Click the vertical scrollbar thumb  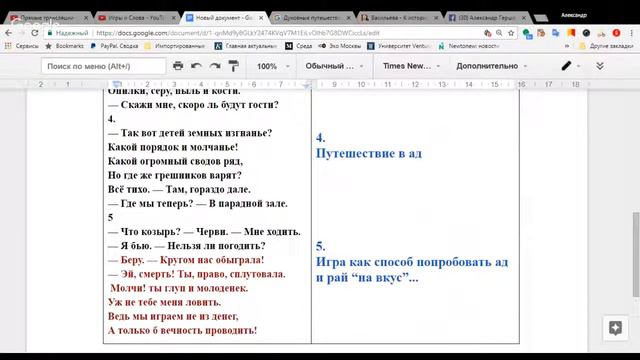coord(636,255)
